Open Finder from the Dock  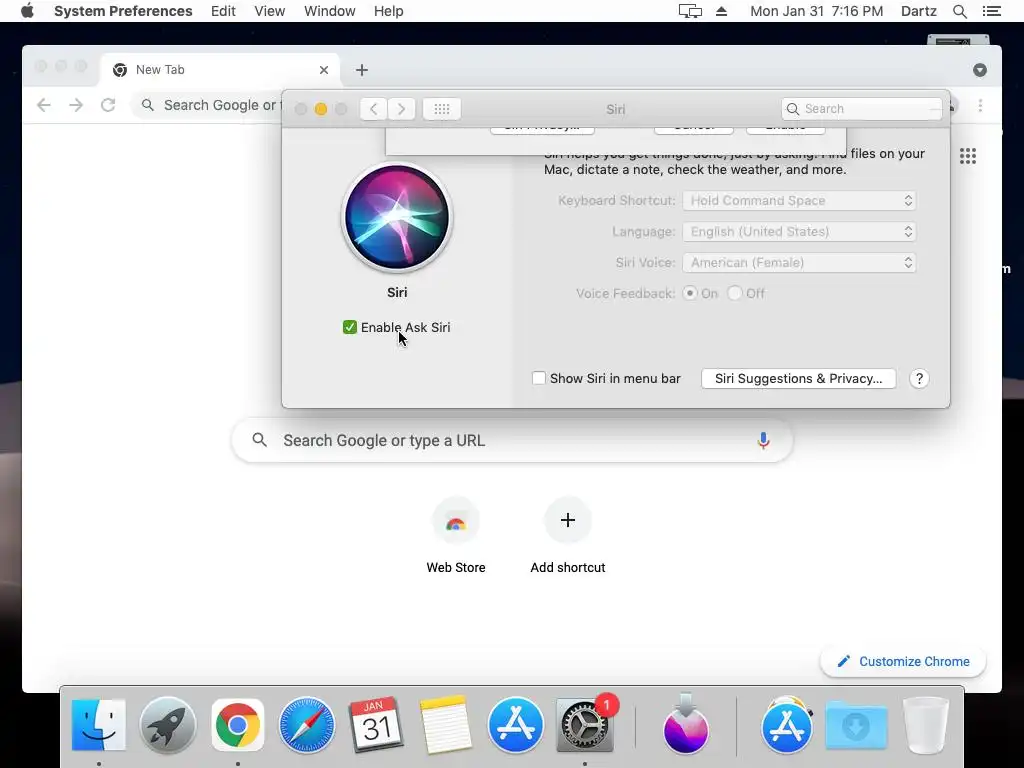pos(99,725)
